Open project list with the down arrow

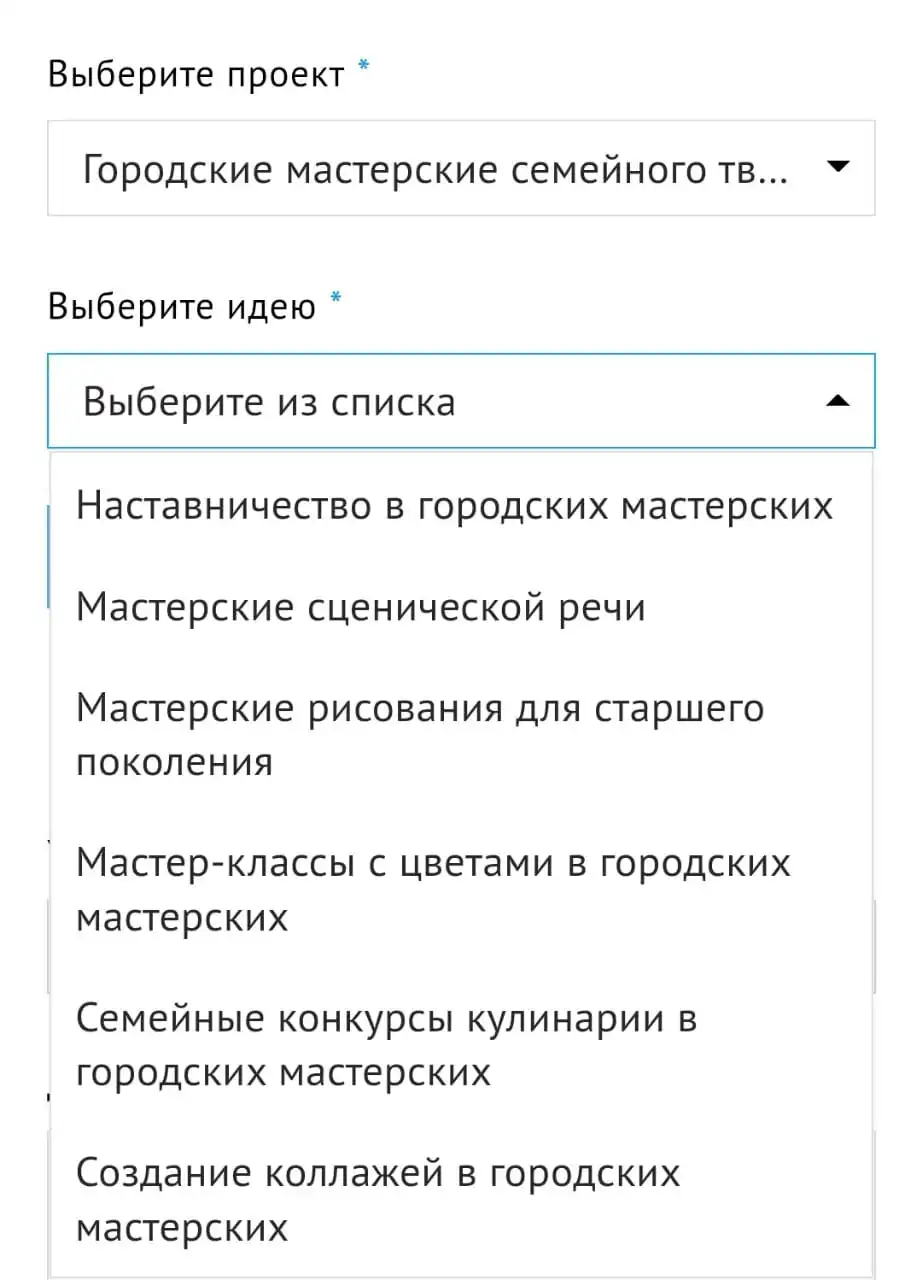(x=839, y=168)
